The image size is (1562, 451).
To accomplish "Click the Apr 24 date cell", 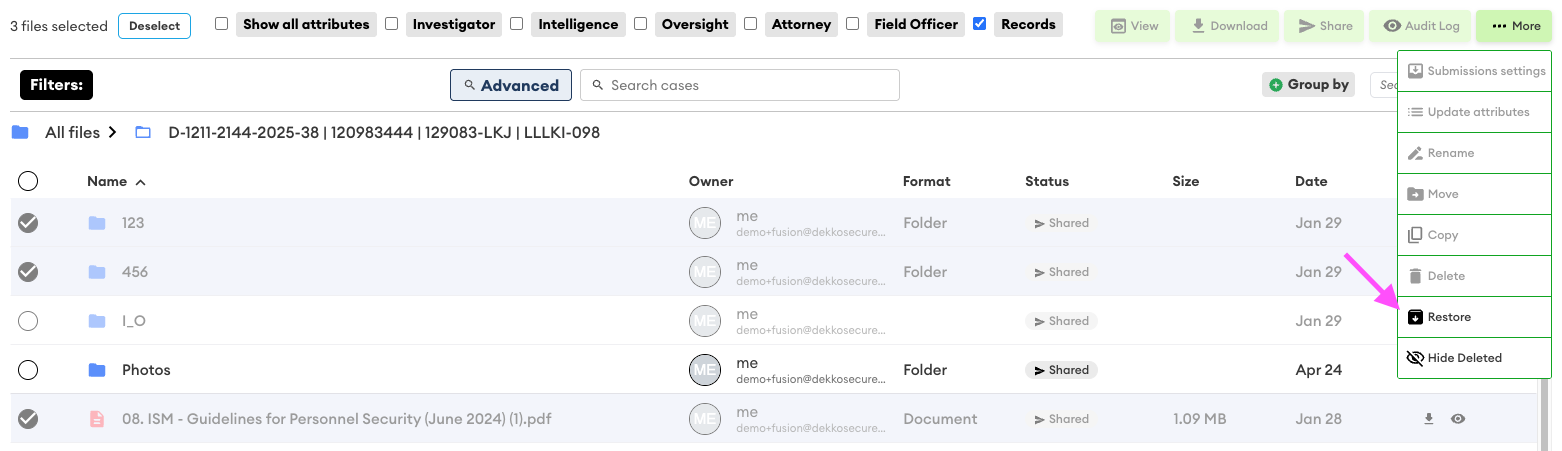I will coord(1318,370).
